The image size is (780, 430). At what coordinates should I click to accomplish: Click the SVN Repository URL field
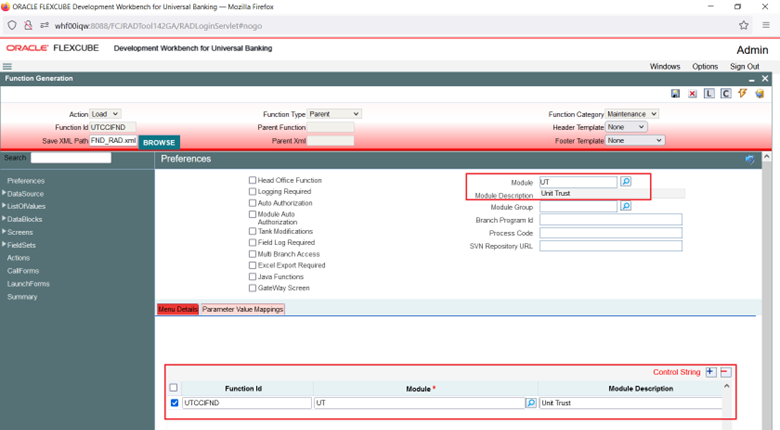pyautogui.click(x=611, y=245)
